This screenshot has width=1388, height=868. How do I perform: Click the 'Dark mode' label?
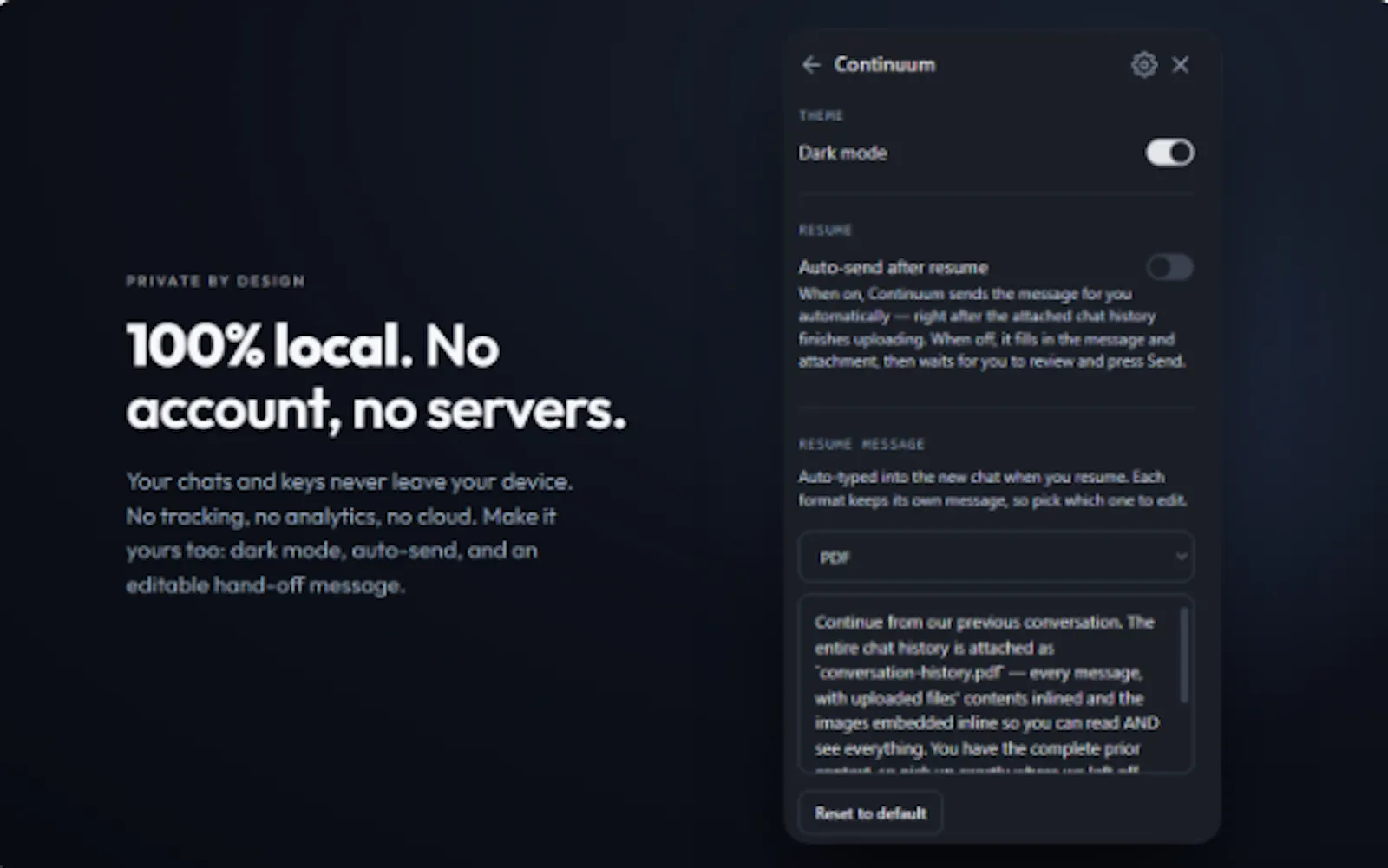[842, 153]
